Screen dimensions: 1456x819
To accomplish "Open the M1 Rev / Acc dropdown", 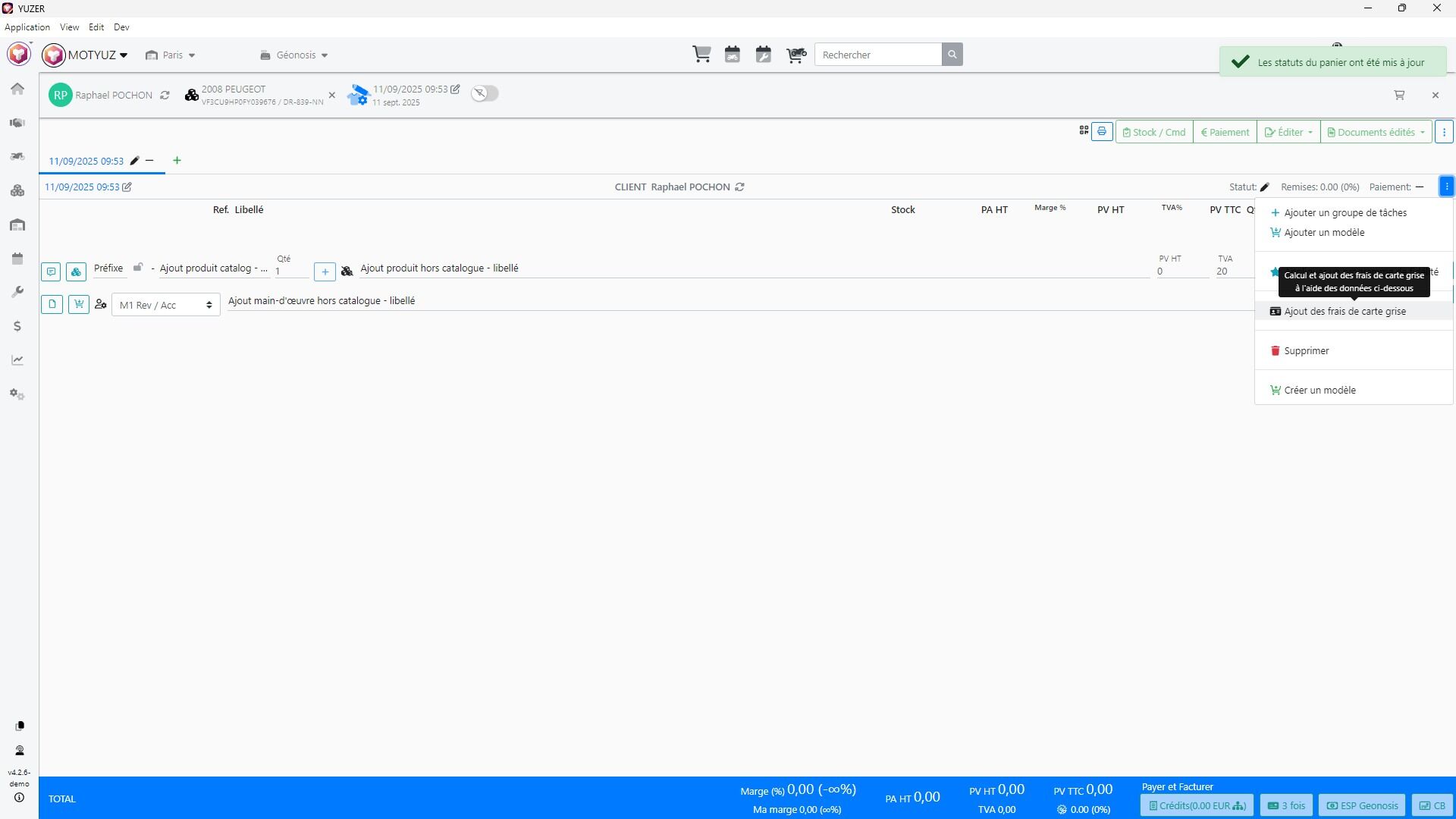I will [x=165, y=305].
